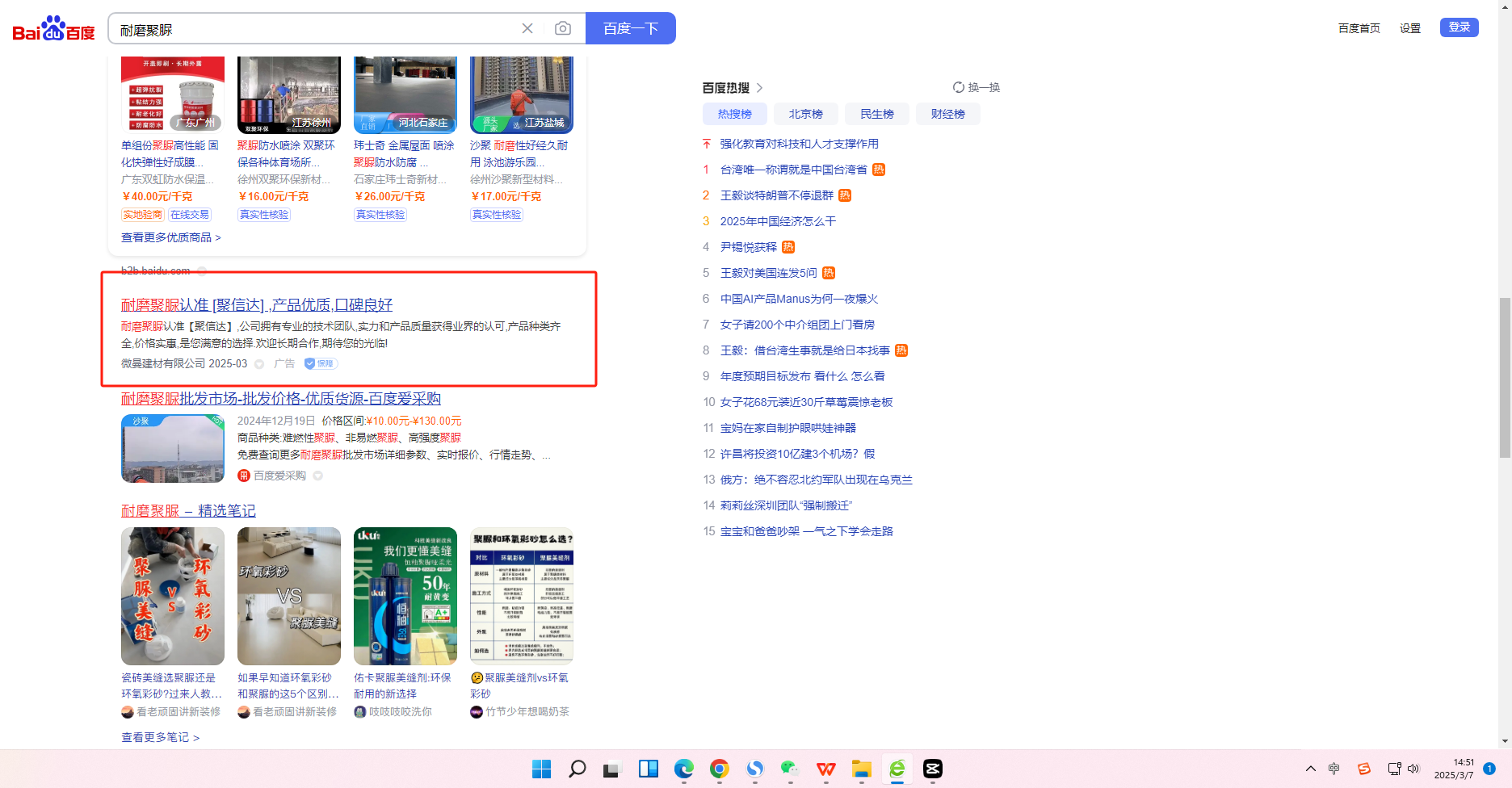Image resolution: width=1512 pixels, height=788 pixels.
Task: Switch to the 民生榜 tab
Action: click(x=876, y=114)
